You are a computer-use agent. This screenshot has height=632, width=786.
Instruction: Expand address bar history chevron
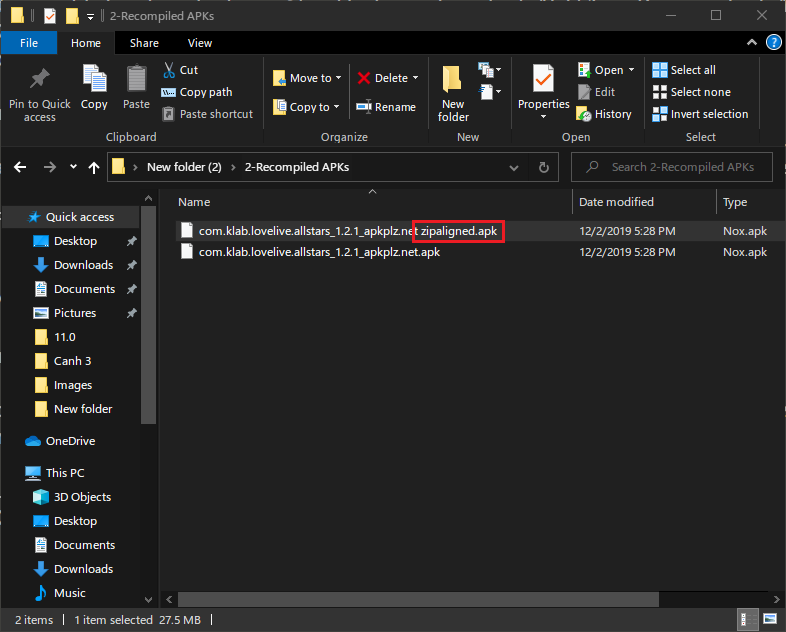(514, 167)
